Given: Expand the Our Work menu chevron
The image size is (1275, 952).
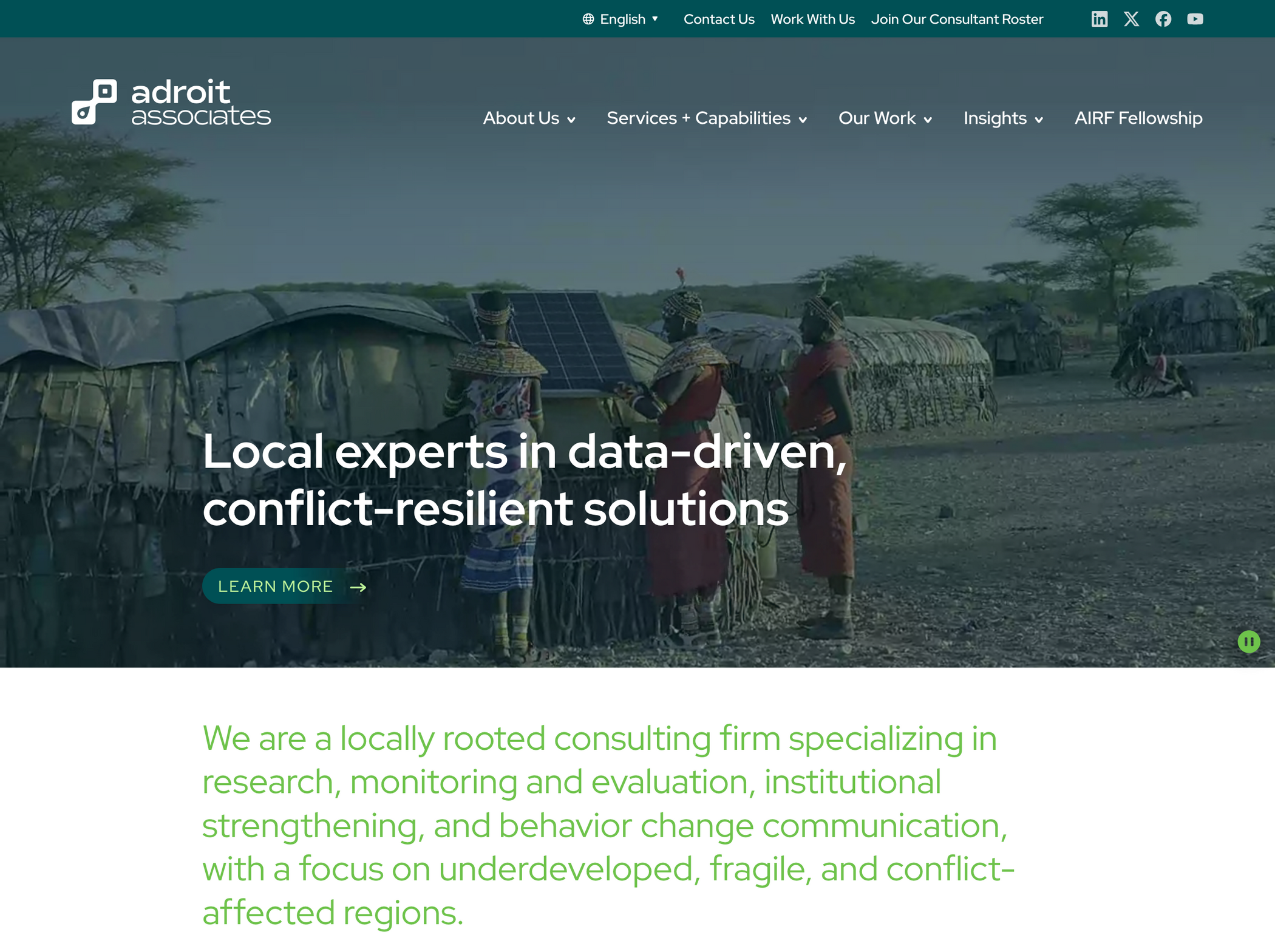Looking at the screenshot, I should pyautogui.click(x=928, y=120).
